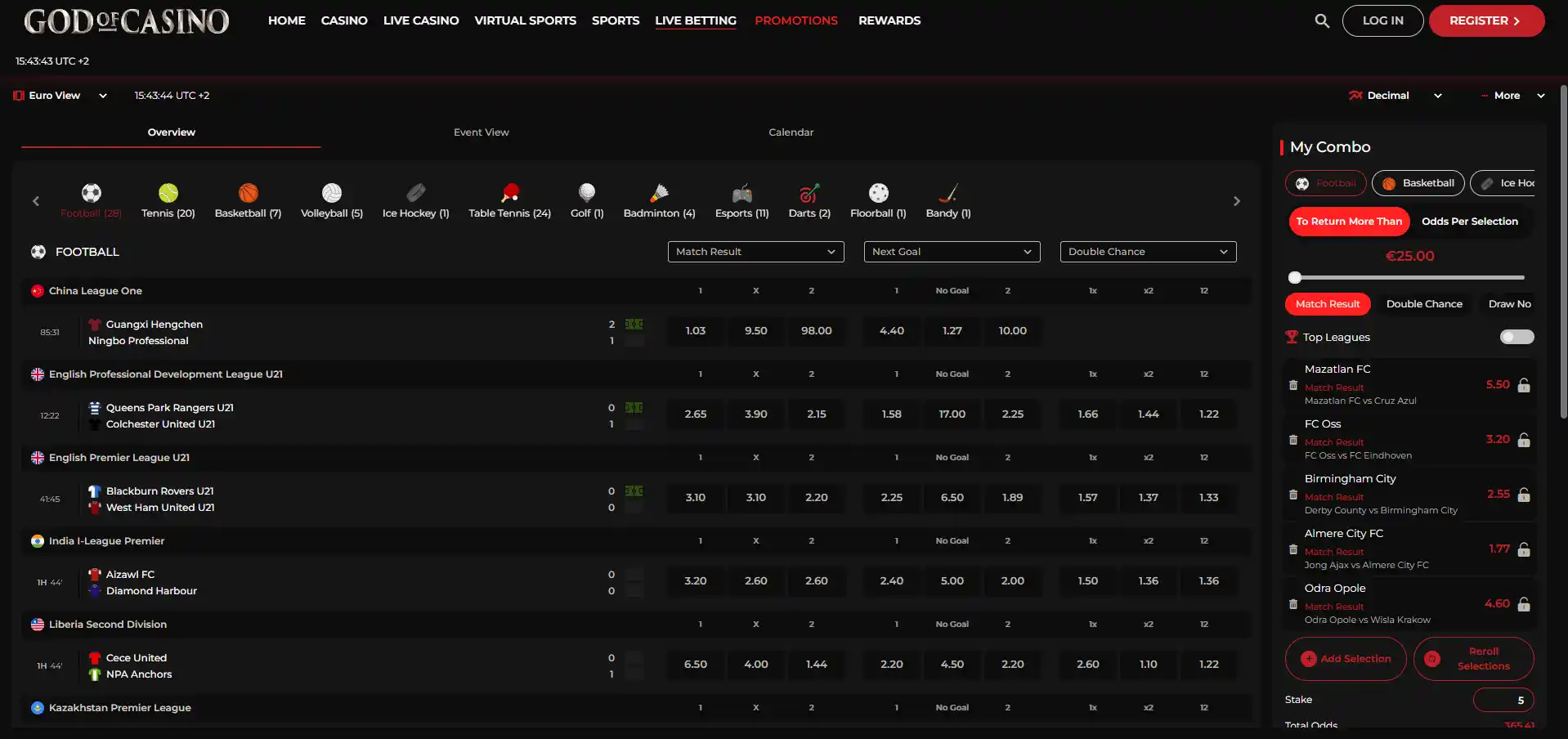Remove Birmingham City selection with trash icon
The height and width of the screenshot is (739, 1568).
[1292, 495]
